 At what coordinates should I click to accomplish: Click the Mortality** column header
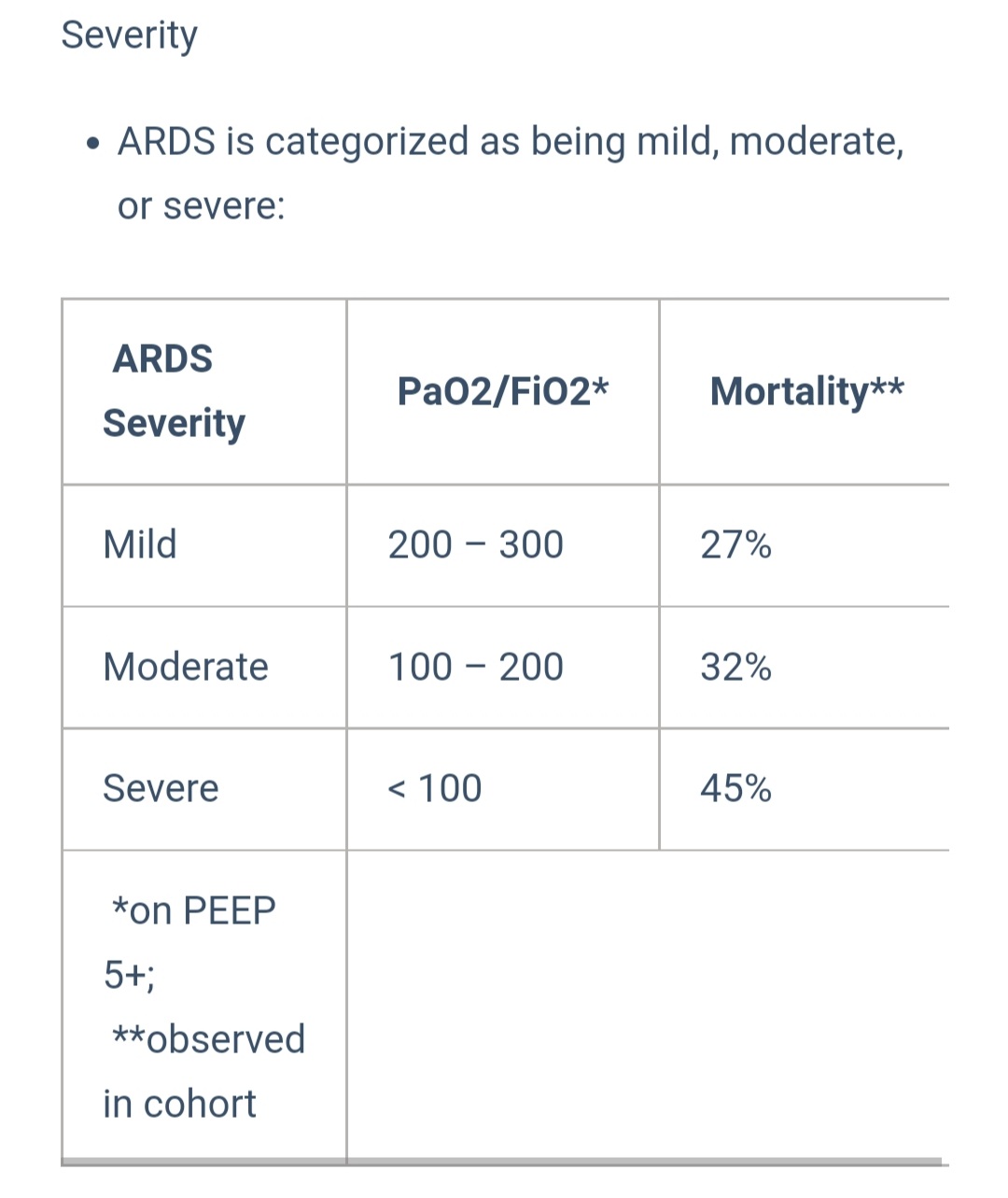(806, 391)
